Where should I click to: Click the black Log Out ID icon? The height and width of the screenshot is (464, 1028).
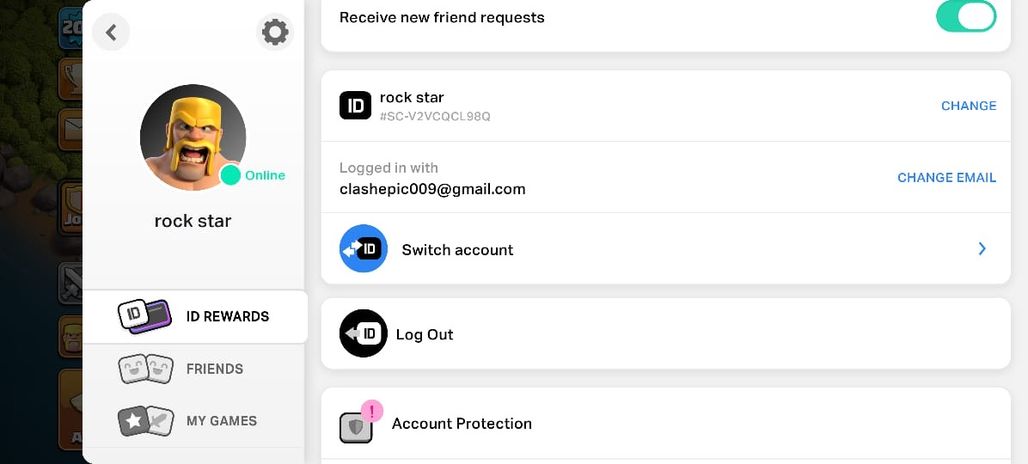point(363,334)
